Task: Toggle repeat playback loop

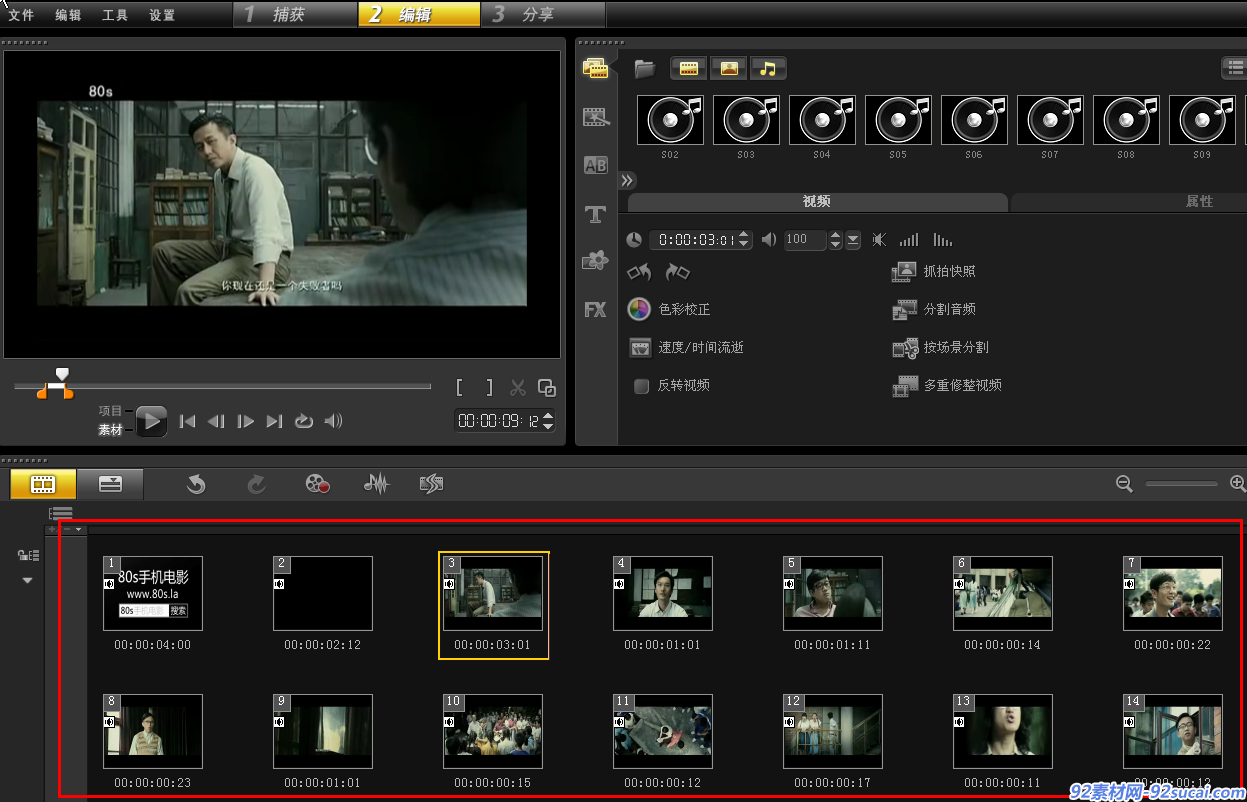Action: click(304, 421)
